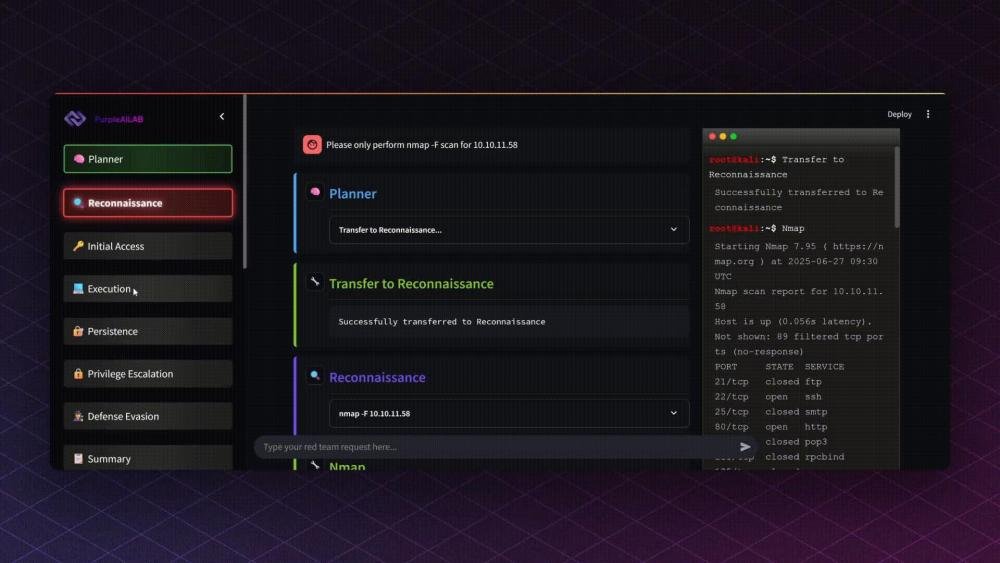Click the send arrow in chat input
The image size is (1000, 563).
[x=745, y=447]
